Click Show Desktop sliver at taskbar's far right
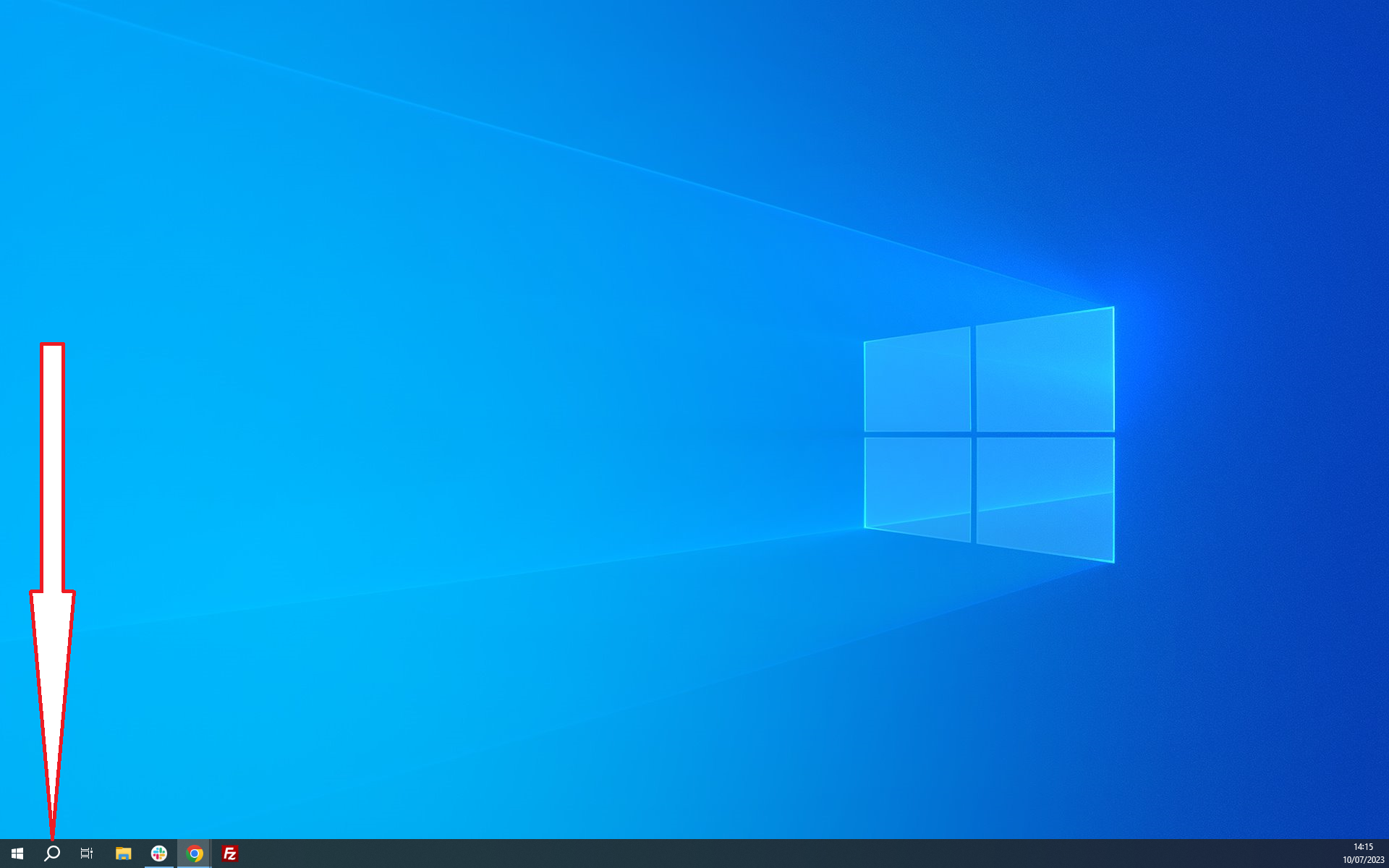Screen dimensions: 1389x868 (x=1387, y=854)
